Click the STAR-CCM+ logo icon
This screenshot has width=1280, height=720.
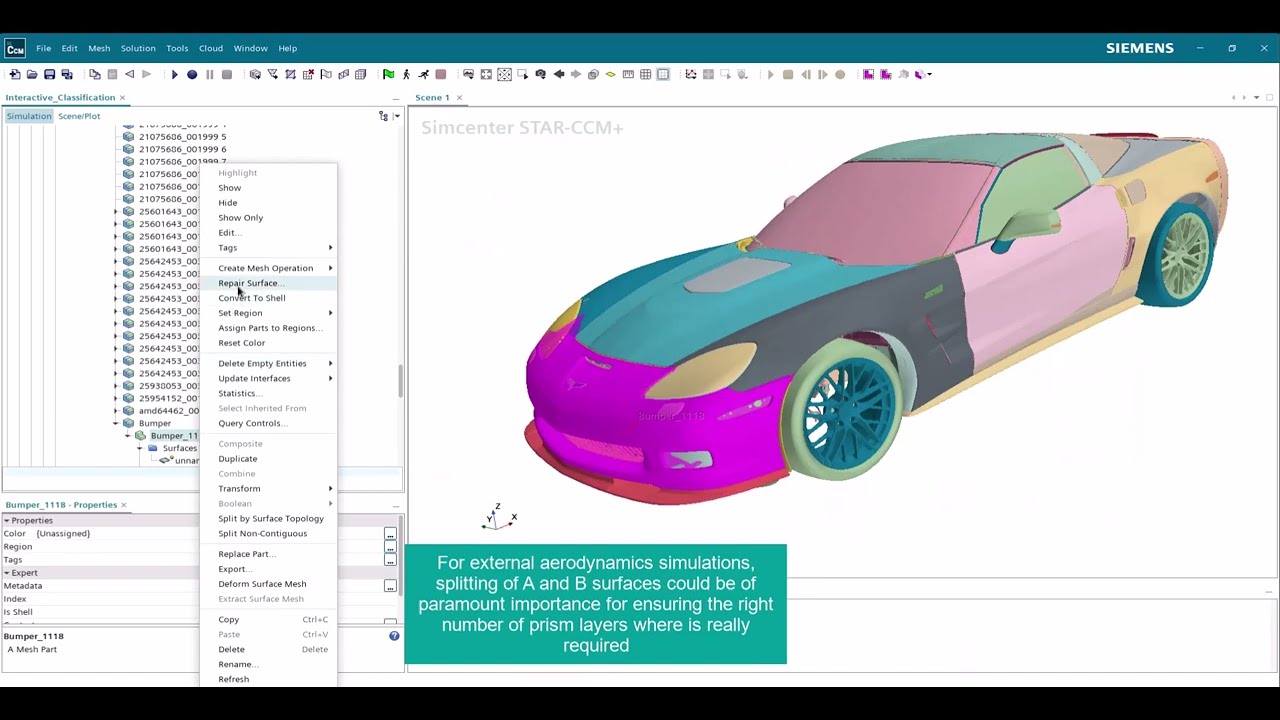click(15, 48)
